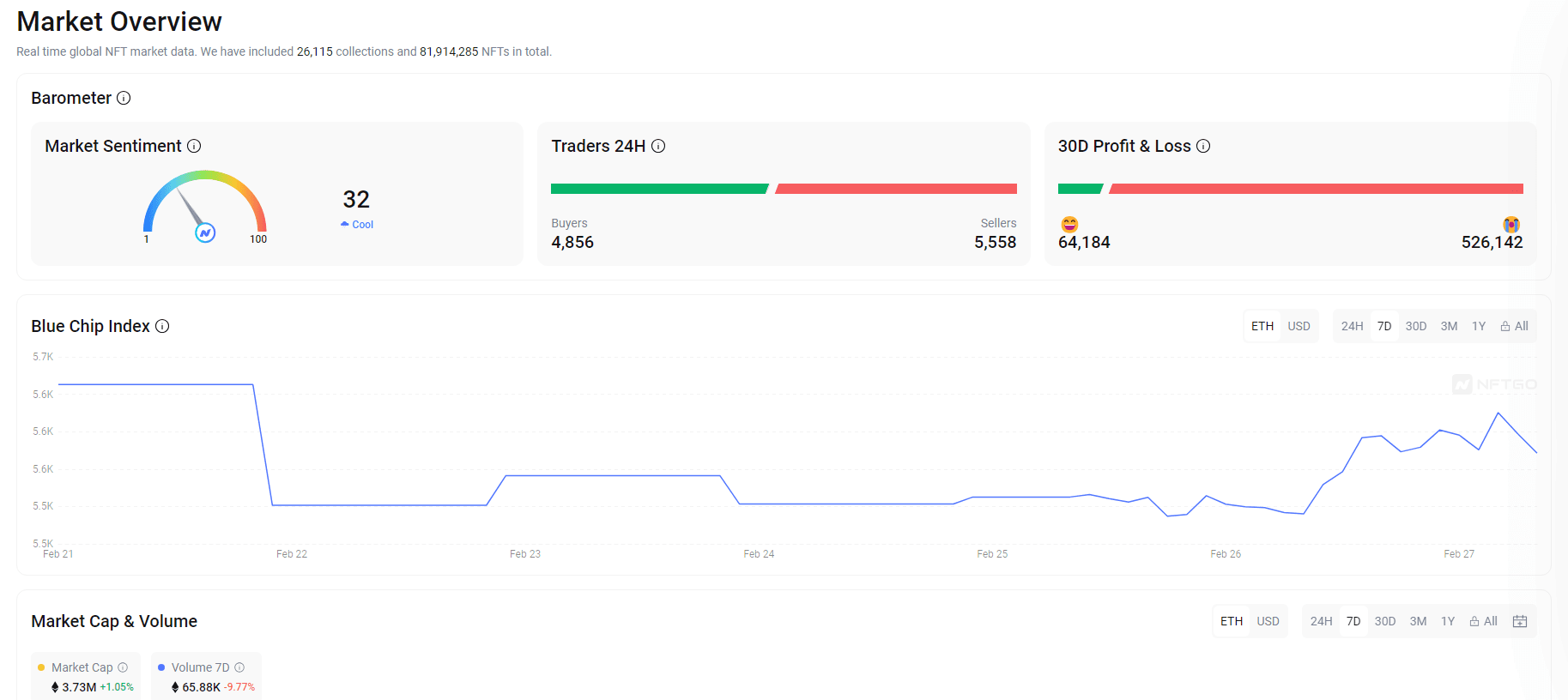Click the crying emoji loss icon
The width and height of the screenshot is (1568, 700).
tap(1511, 224)
